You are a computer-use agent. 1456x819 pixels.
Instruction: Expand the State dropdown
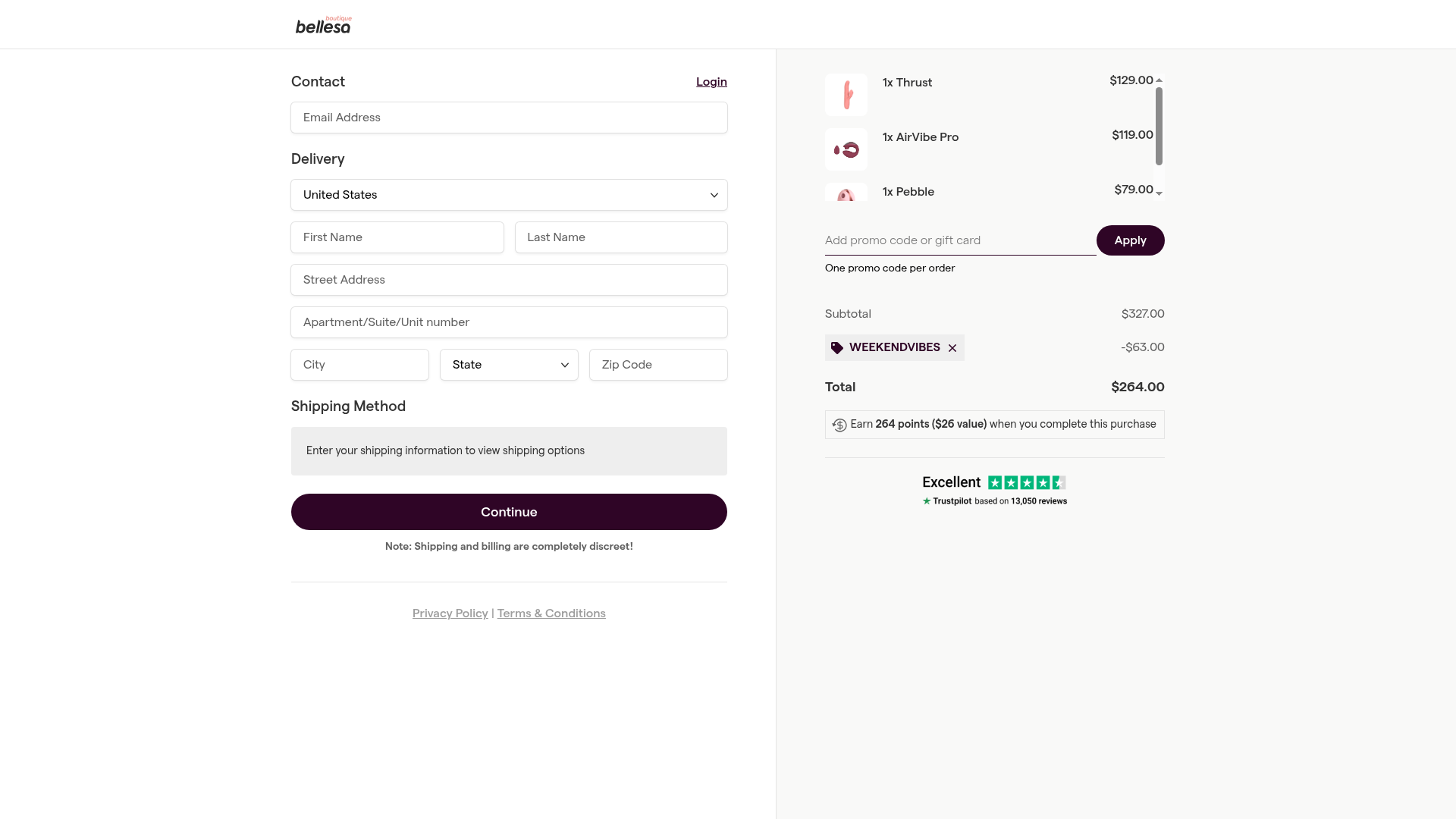point(509,365)
